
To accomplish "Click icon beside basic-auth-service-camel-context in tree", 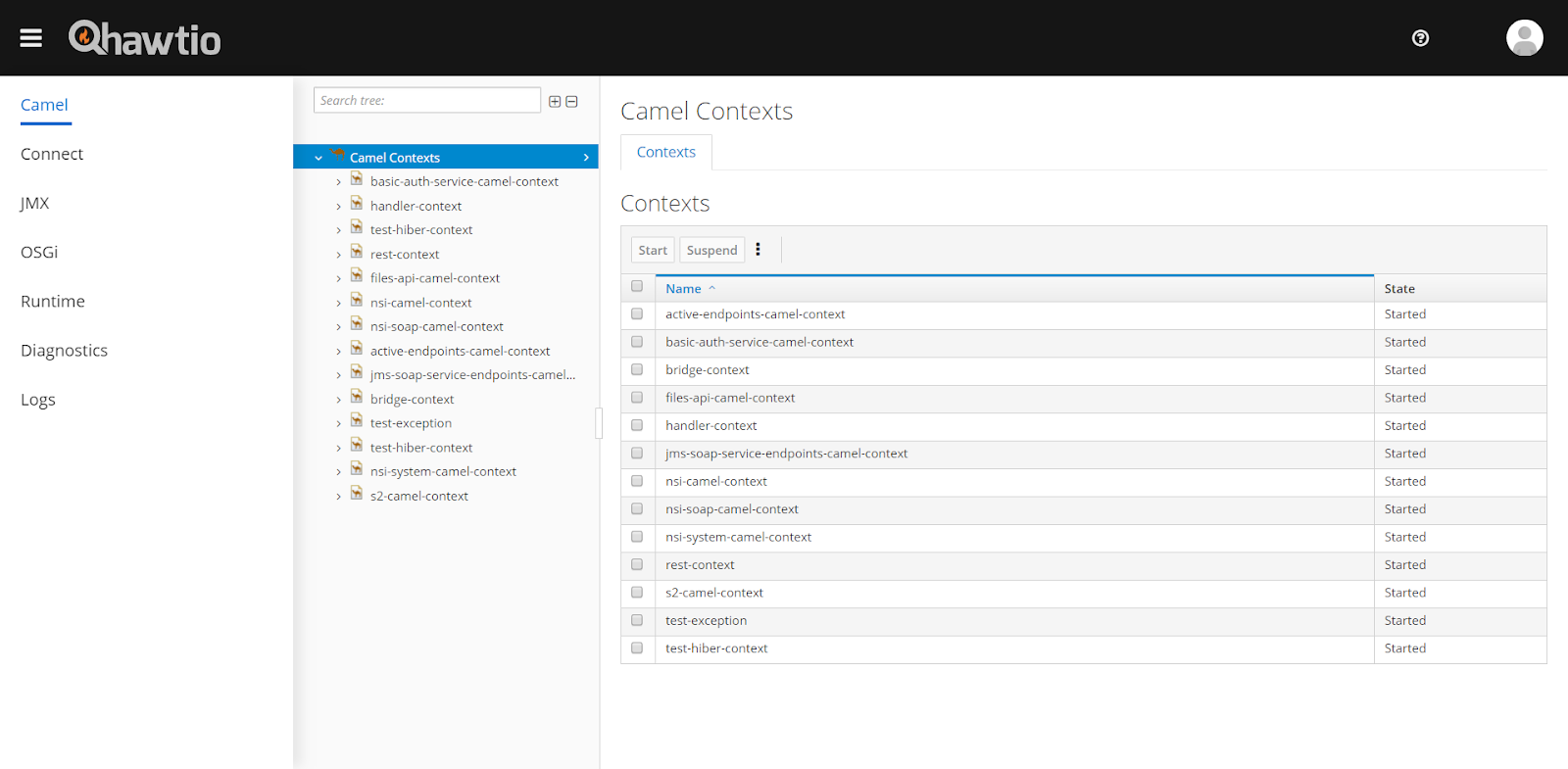I will [357, 179].
